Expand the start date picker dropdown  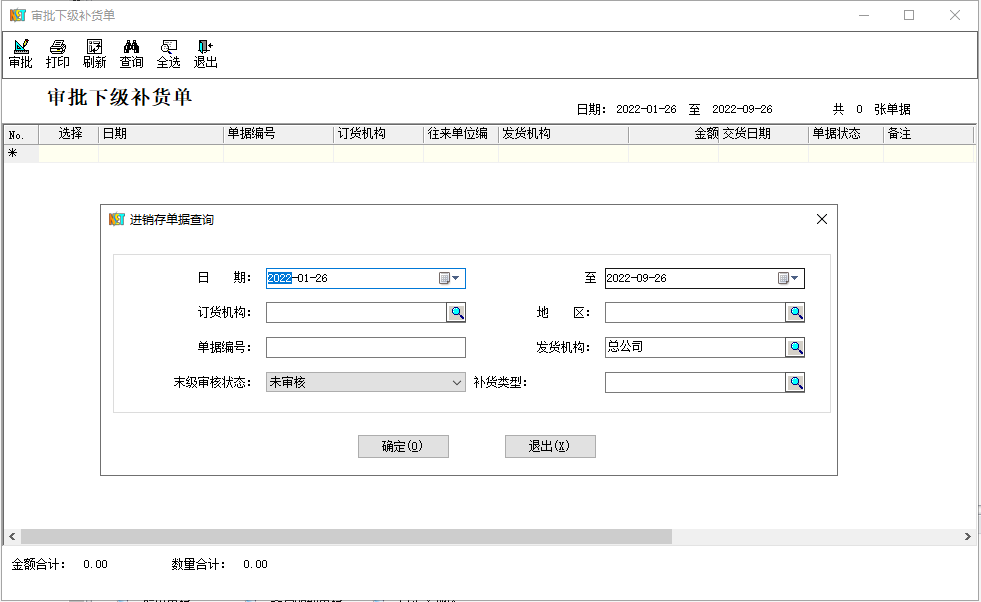click(451, 279)
